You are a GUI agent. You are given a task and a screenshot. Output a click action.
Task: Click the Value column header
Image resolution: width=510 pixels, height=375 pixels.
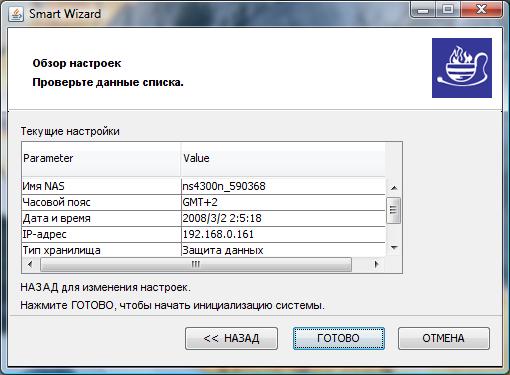pyautogui.click(x=283, y=159)
